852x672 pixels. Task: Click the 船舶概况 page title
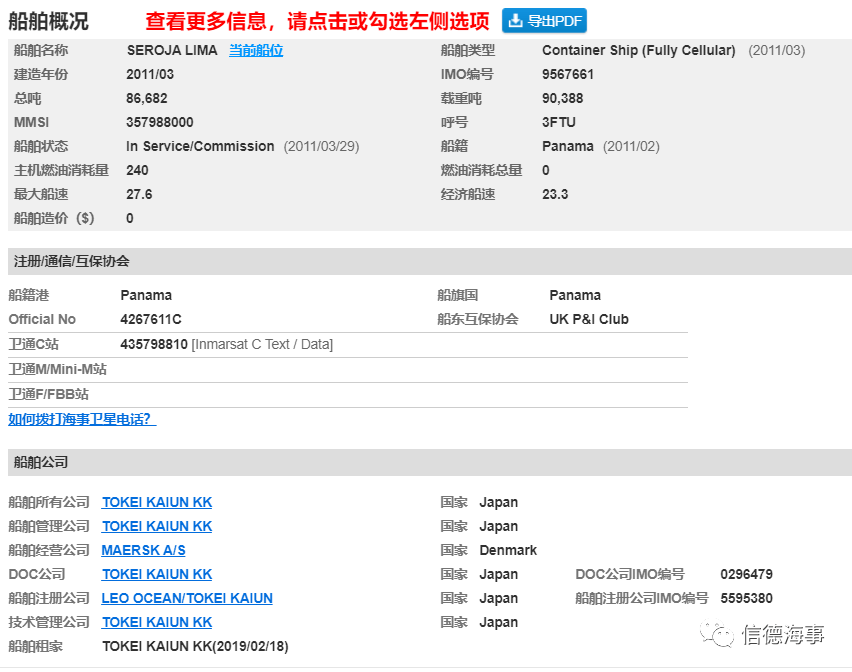(x=48, y=21)
